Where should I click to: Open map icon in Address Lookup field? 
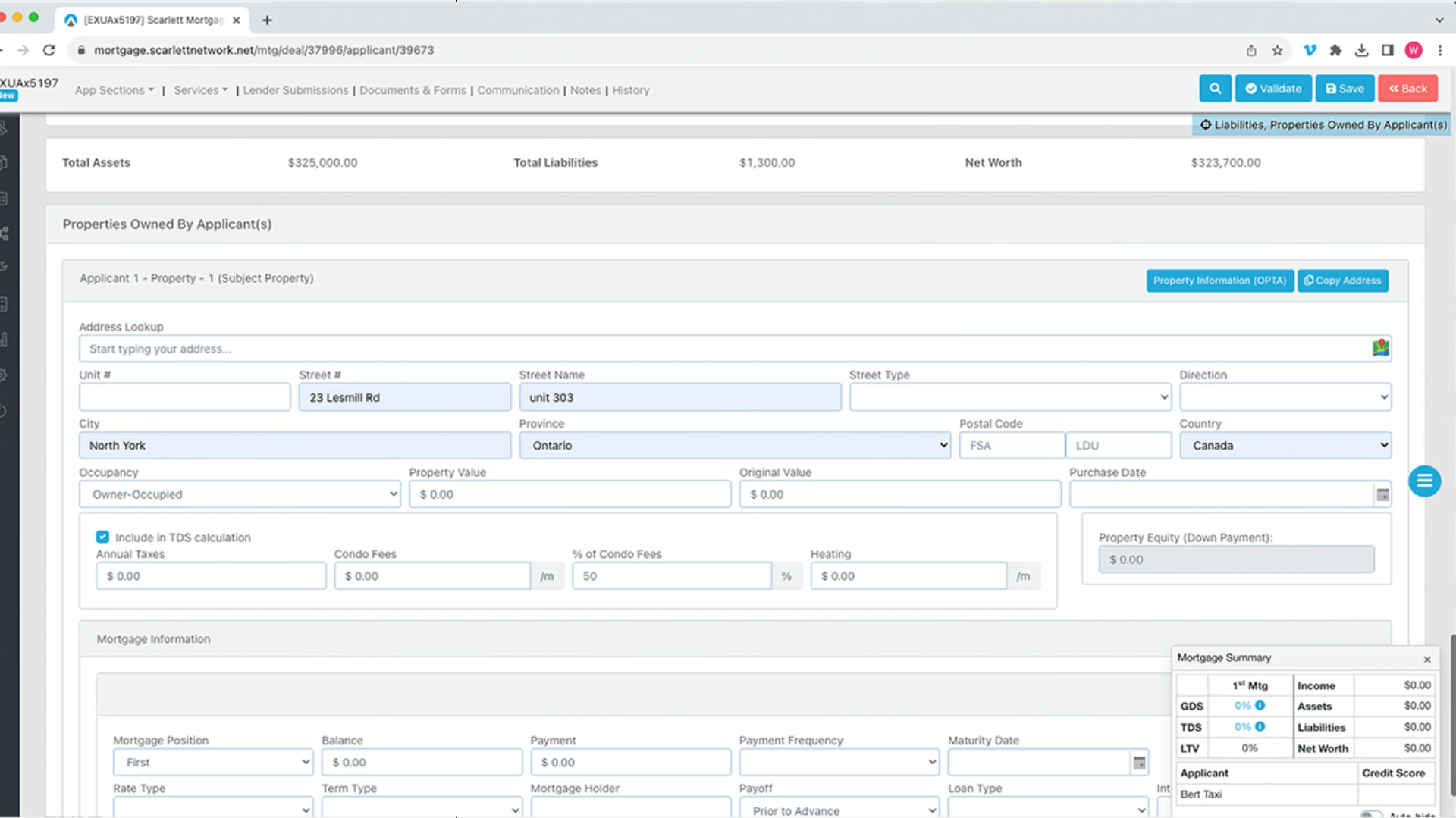tap(1380, 348)
